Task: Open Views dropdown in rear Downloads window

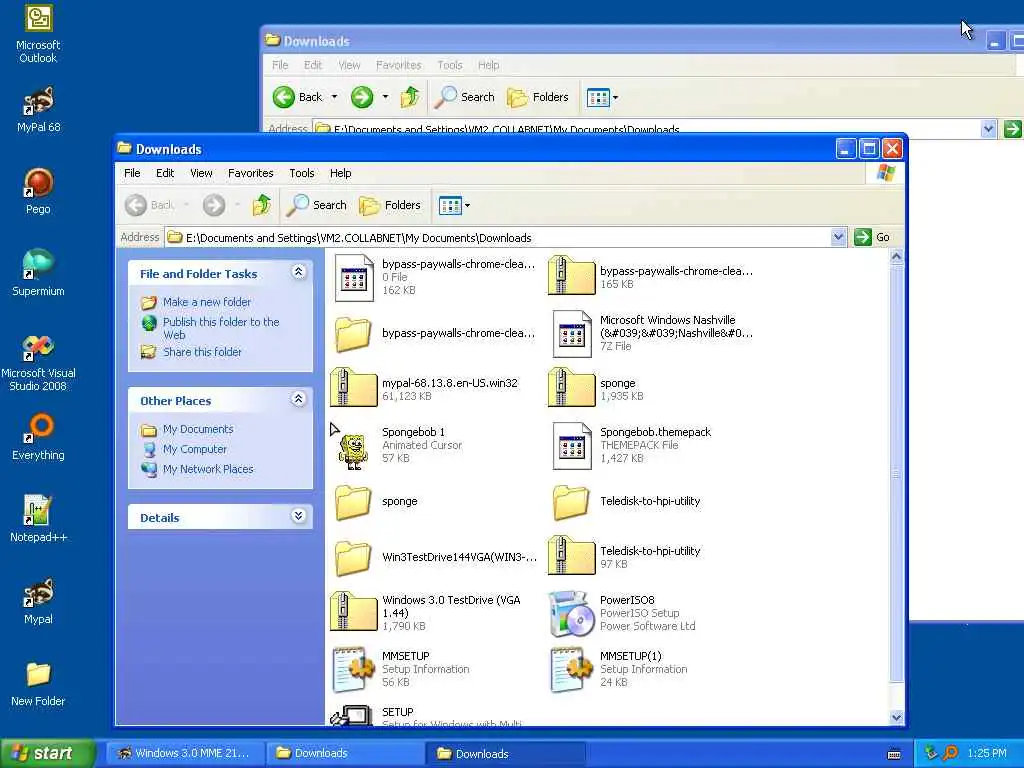Action: click(602, 97)
